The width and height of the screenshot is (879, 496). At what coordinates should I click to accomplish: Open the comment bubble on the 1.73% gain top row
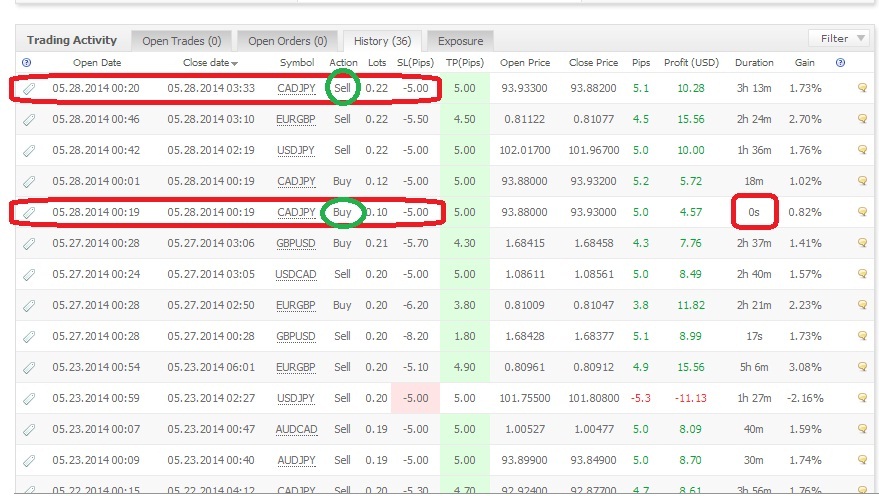862,88
